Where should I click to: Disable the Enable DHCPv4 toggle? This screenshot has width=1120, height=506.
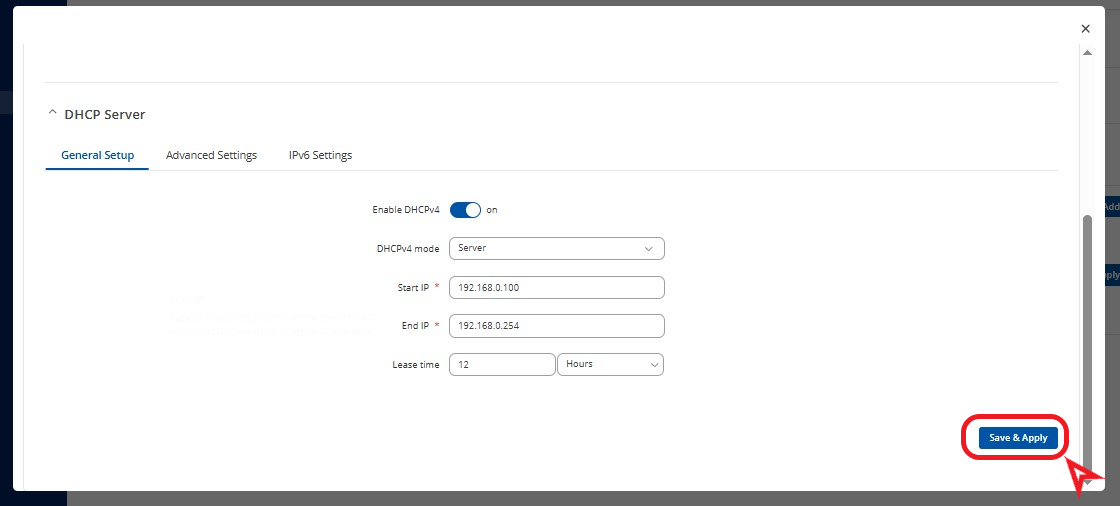(465, 210)
